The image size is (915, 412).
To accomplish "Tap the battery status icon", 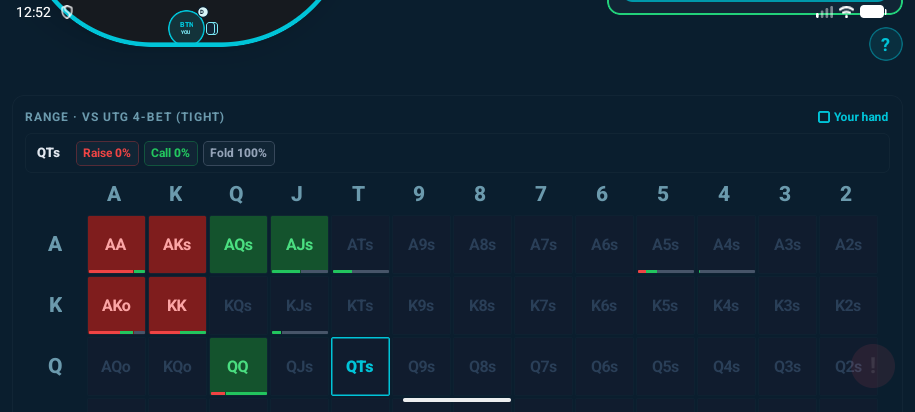I will pyautogui.click(x=873, y=12).
